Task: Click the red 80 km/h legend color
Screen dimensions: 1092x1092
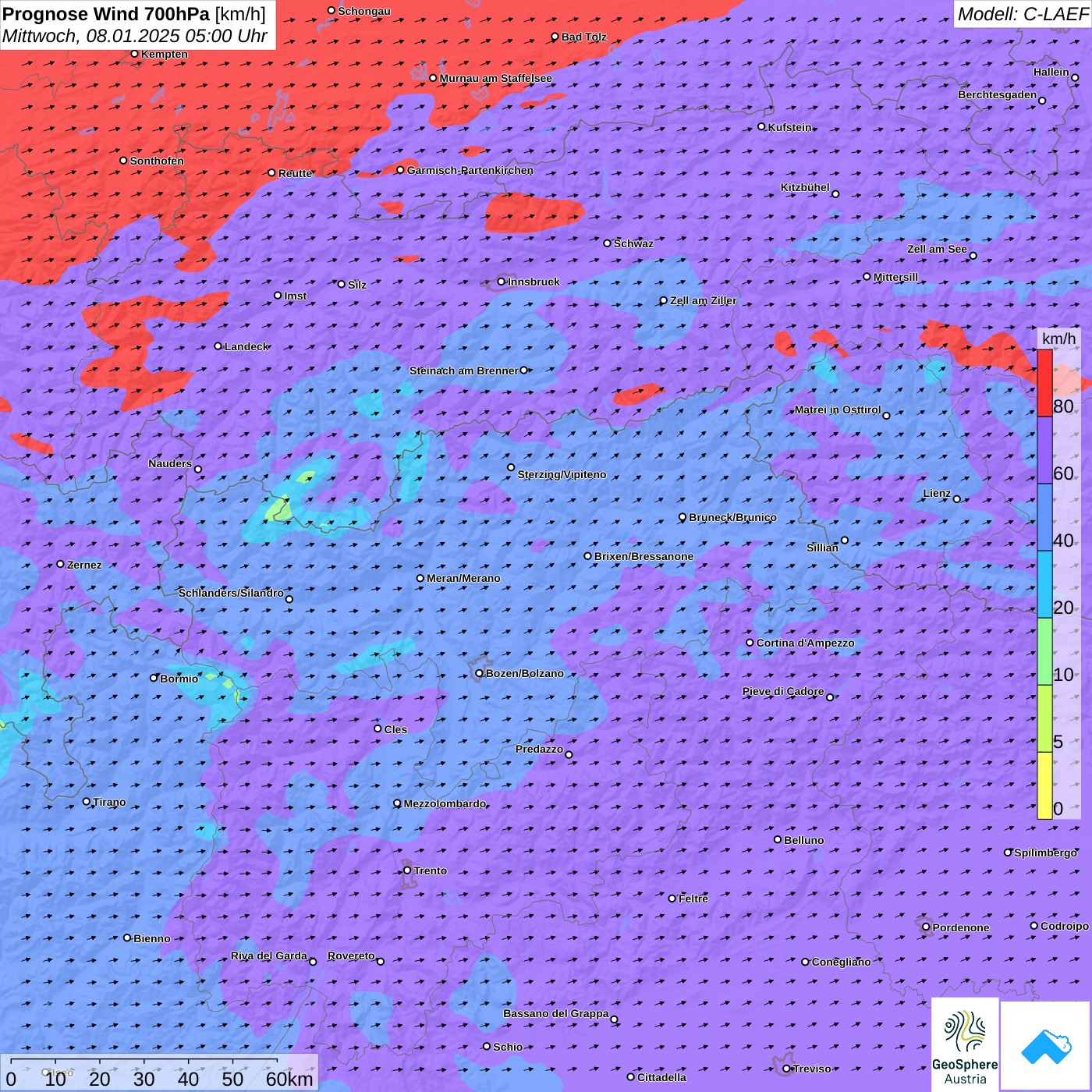Action: click(1044, 383)
